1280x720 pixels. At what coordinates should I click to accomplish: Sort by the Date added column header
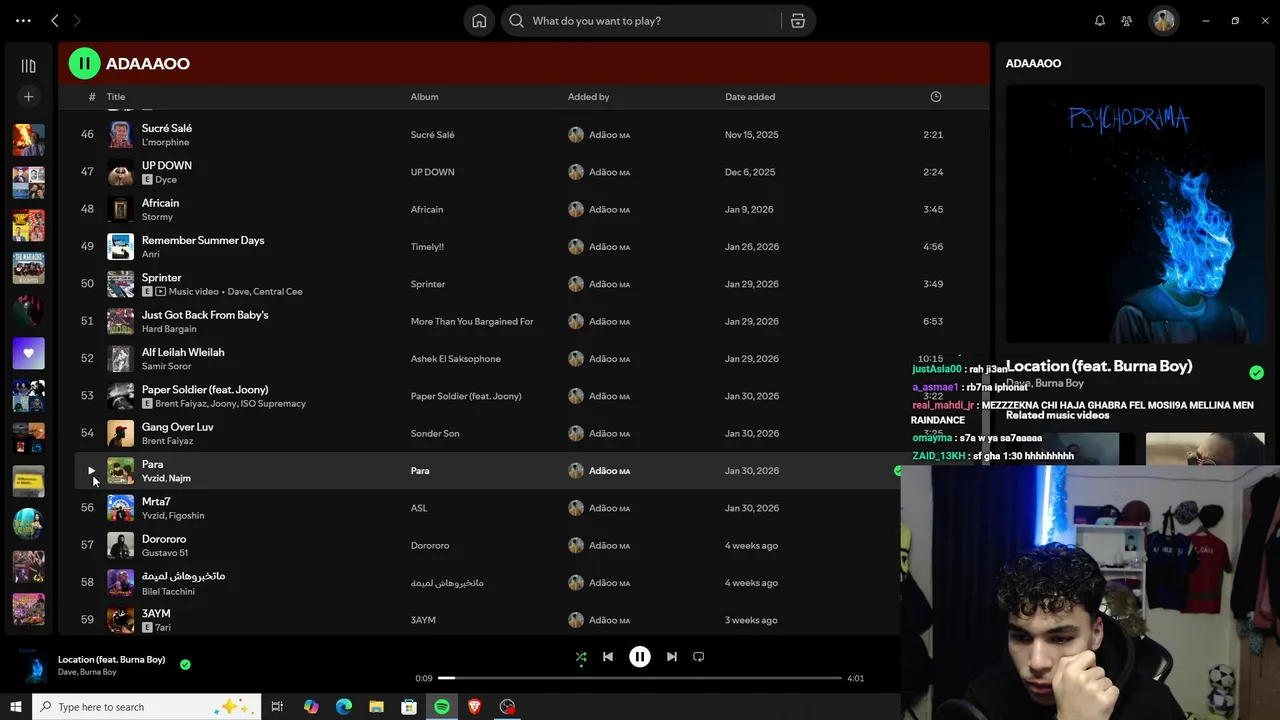click(x=750, y=97)
